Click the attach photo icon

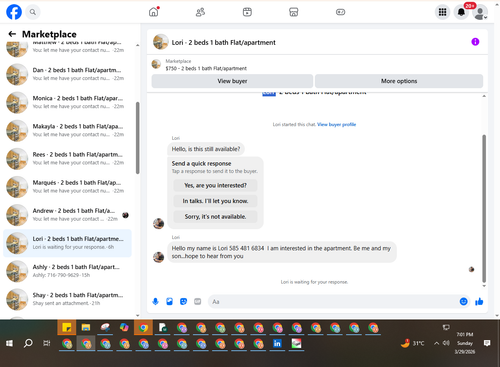(169, 302)
